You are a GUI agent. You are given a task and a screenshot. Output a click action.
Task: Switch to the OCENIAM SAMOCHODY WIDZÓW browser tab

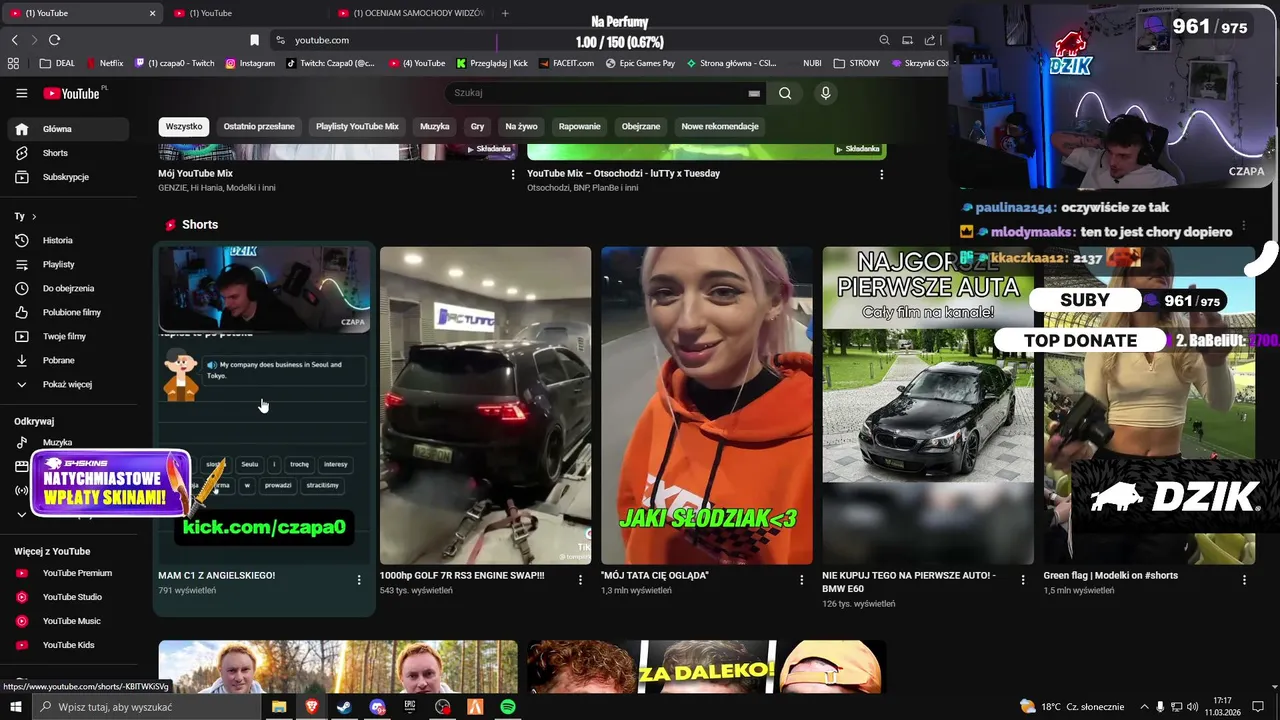coord(410,13)
